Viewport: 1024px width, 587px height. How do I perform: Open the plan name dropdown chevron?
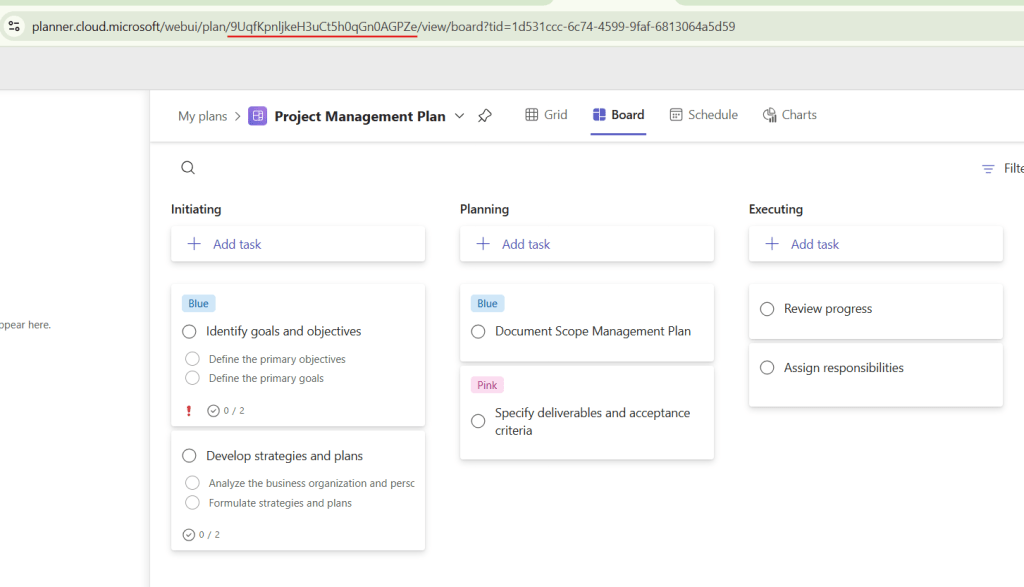point(459,115)
